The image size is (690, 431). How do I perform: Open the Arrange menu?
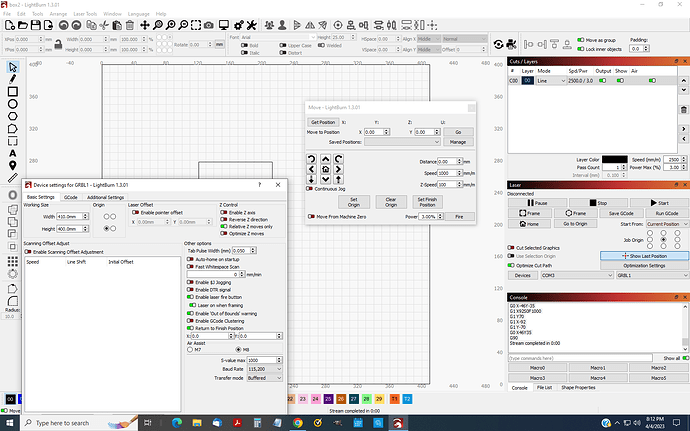(x=58, y=14)
